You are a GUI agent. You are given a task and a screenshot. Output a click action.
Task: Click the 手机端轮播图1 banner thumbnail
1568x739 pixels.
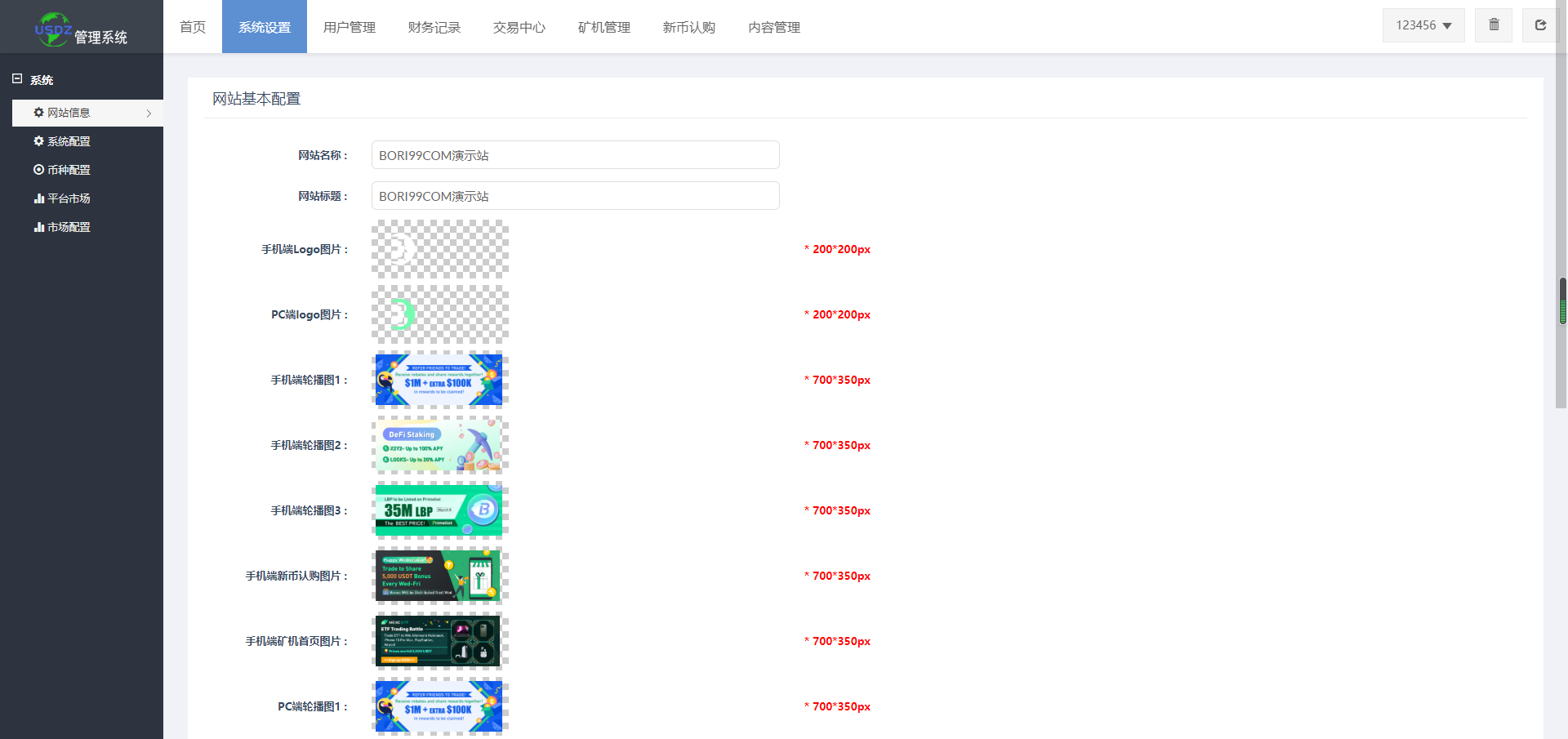tap(440, 380)
